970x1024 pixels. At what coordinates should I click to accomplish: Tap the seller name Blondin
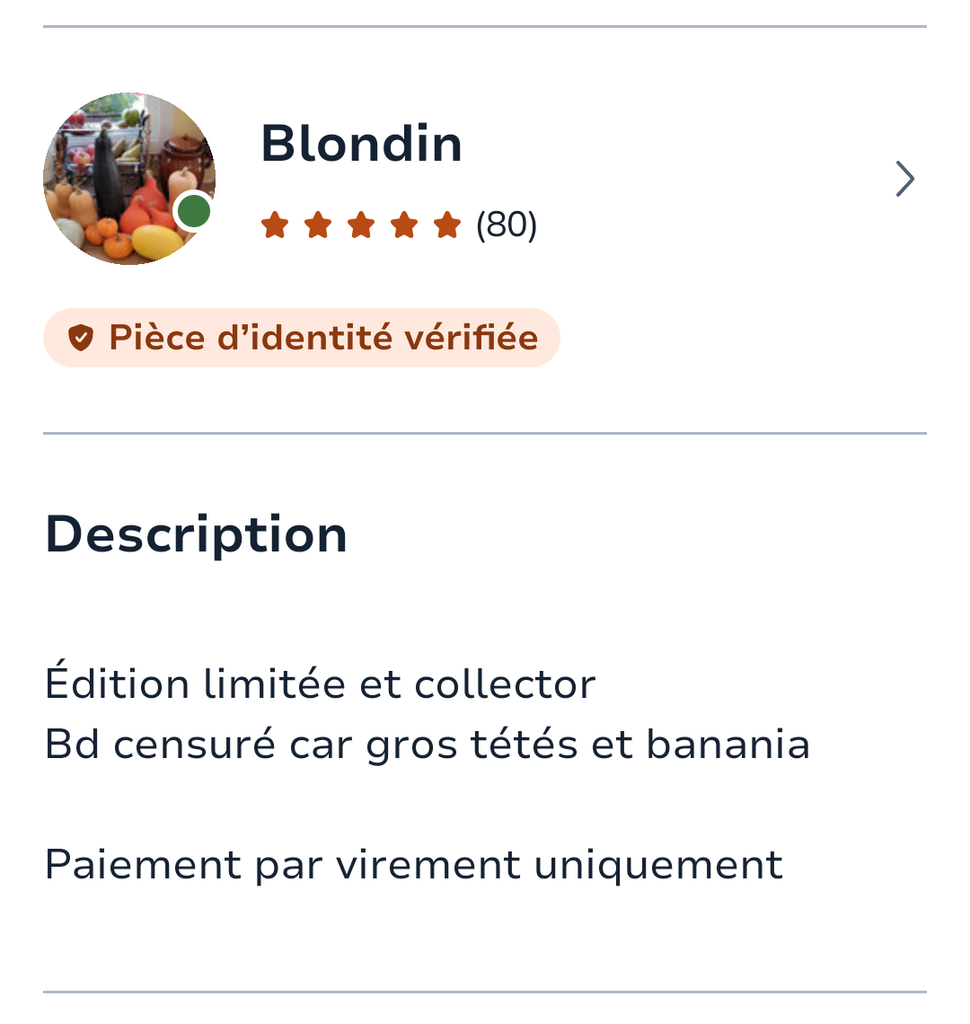pyautogui.click(x=361, y=144)
